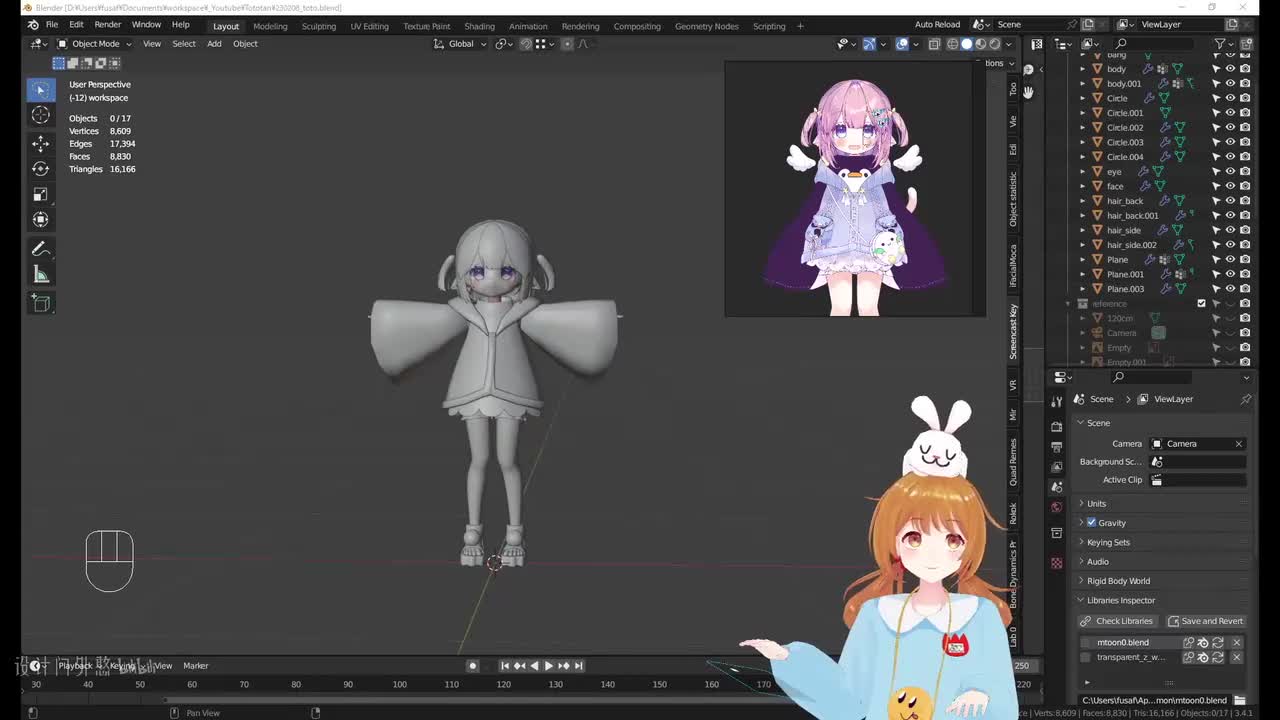Open the World properties tab

[x=1057, y=507]
